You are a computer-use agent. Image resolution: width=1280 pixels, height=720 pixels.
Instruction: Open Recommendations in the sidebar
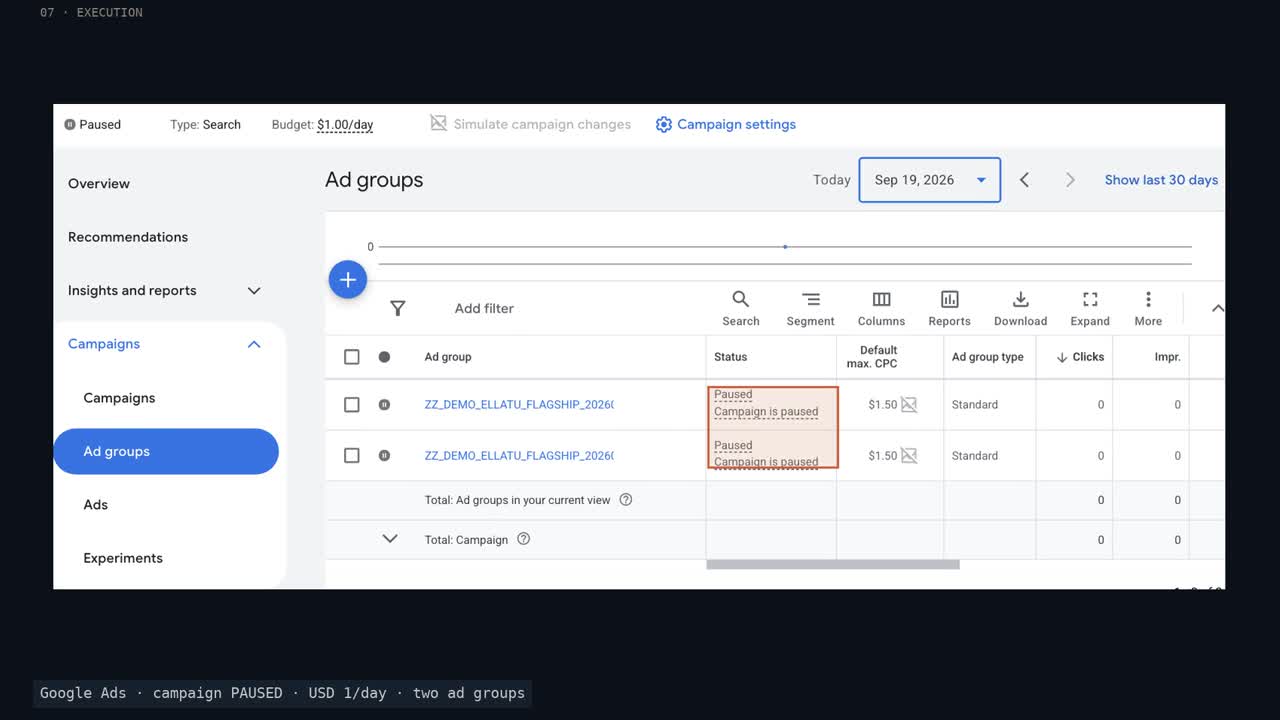click(128, 237)
